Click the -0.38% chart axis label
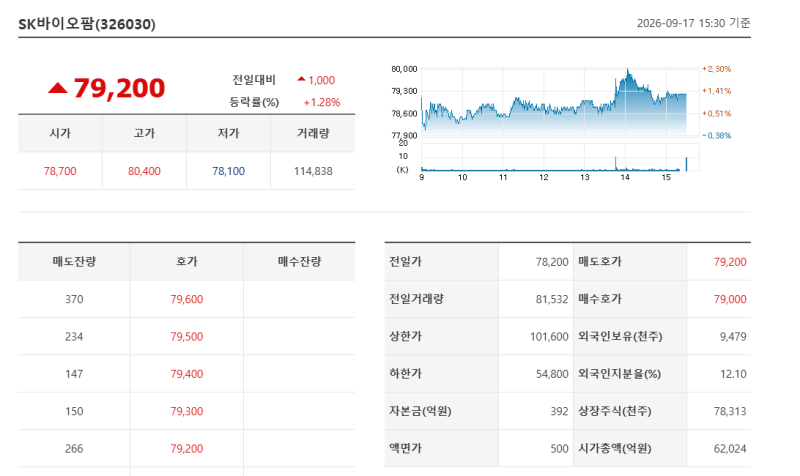800x476 pixels. pyautogui.click(x=717, y=136)
